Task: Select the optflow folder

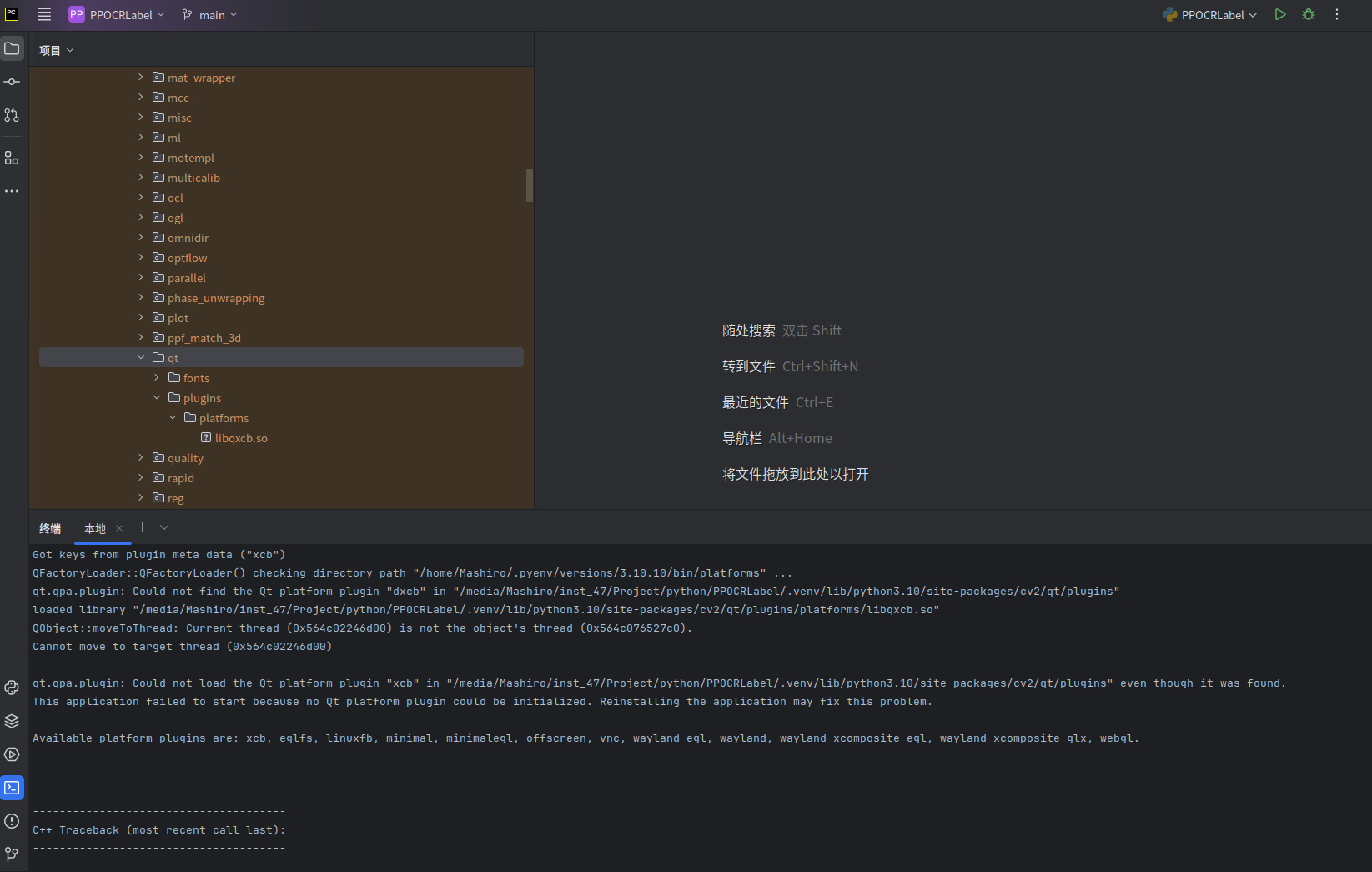Action: [179, 257]
